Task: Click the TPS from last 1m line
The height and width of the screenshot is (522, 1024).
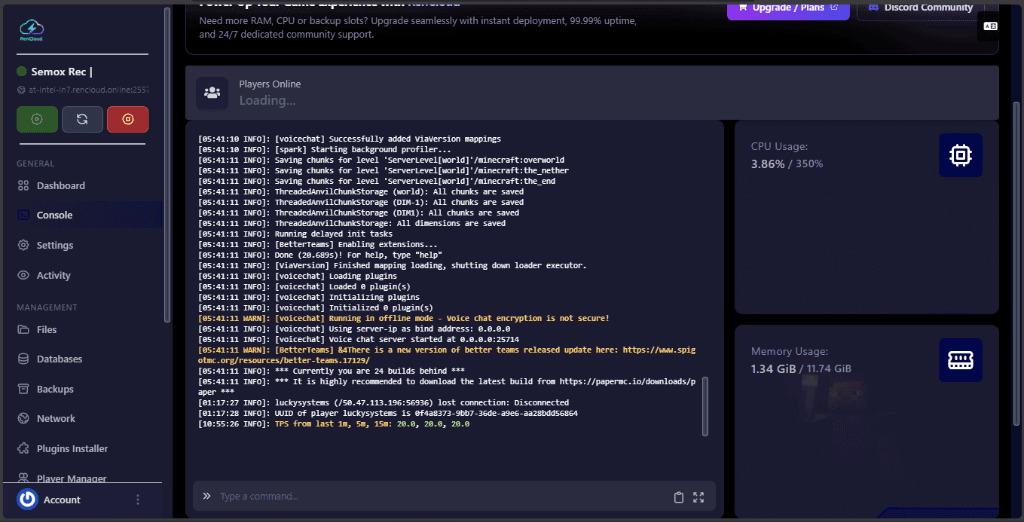Action: click(x=334, y=425)
